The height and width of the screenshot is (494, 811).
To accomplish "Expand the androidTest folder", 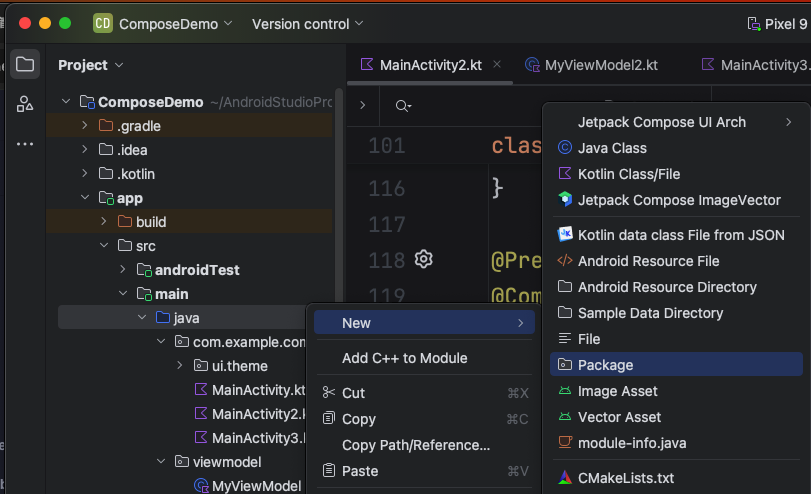I will [x=123, y=270].
